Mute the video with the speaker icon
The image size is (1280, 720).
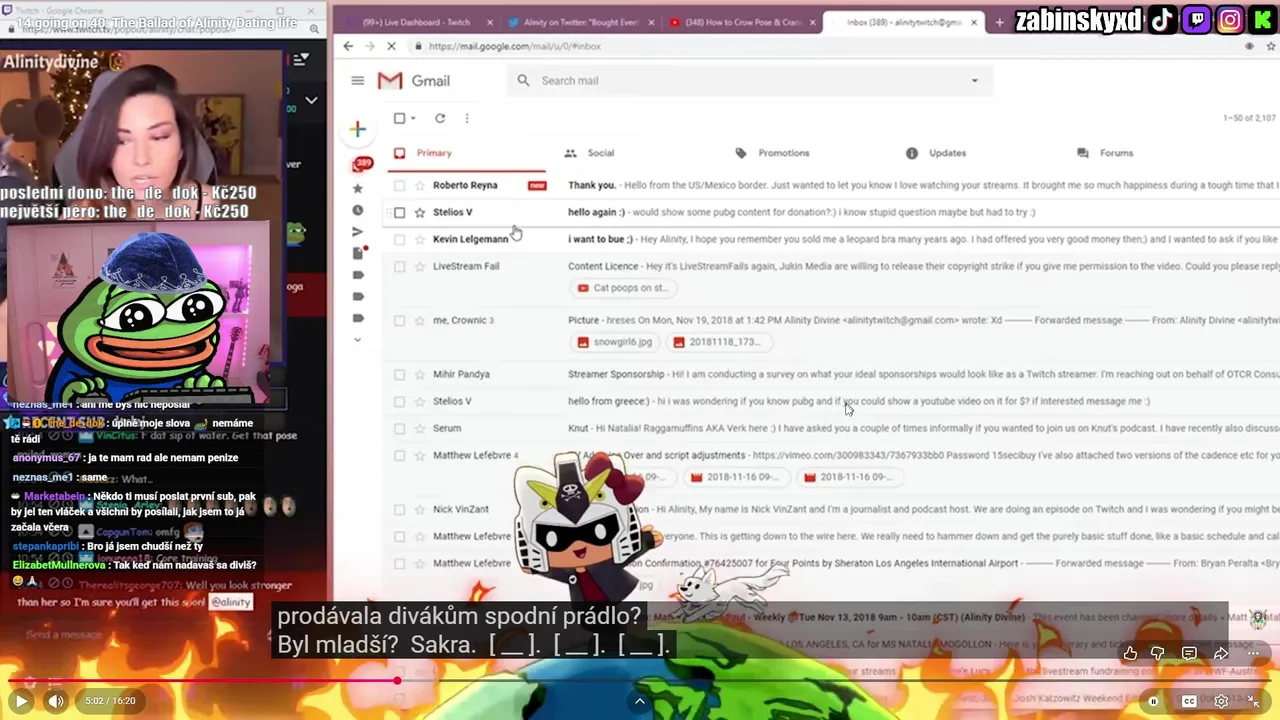pos(56,701)
